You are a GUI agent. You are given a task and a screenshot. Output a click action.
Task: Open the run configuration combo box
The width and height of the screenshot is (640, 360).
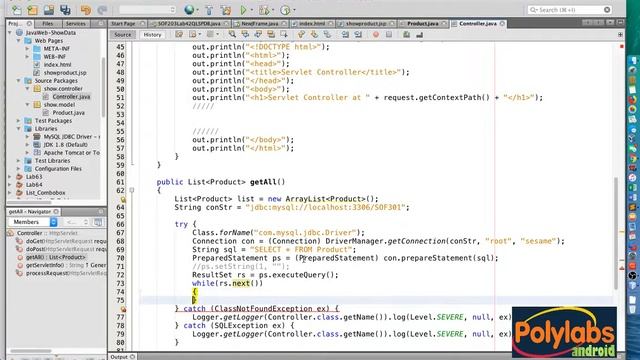[147, 10]
